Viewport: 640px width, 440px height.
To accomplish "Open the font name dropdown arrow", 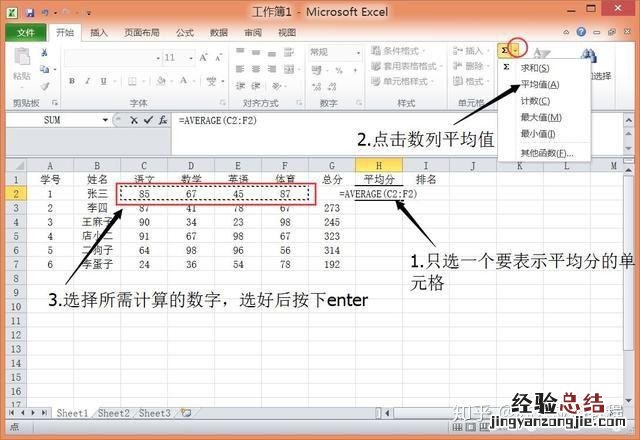I will [158, 58].
